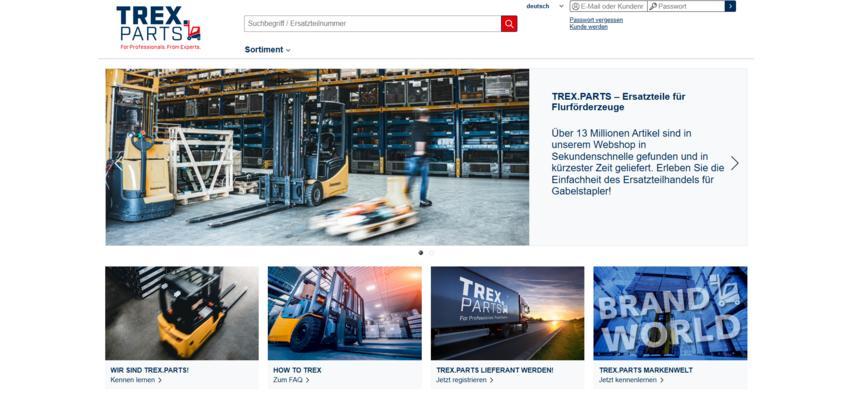
Task: Click the E-Mail oder Kundennummer field
Action: [x=608, y=6]
